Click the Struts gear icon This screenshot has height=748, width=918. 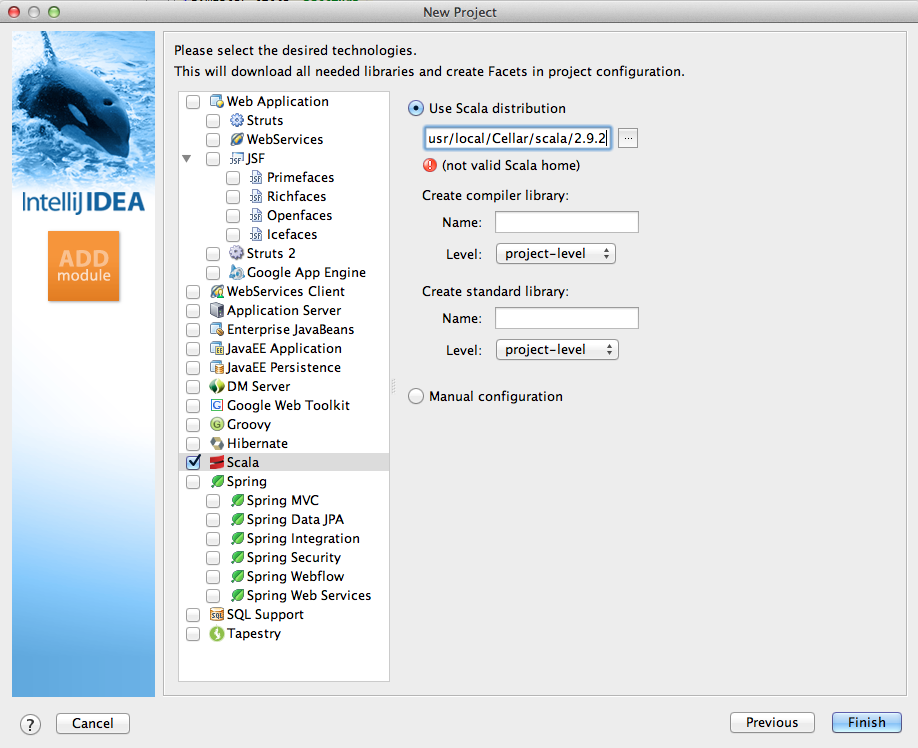coord(237,120)
